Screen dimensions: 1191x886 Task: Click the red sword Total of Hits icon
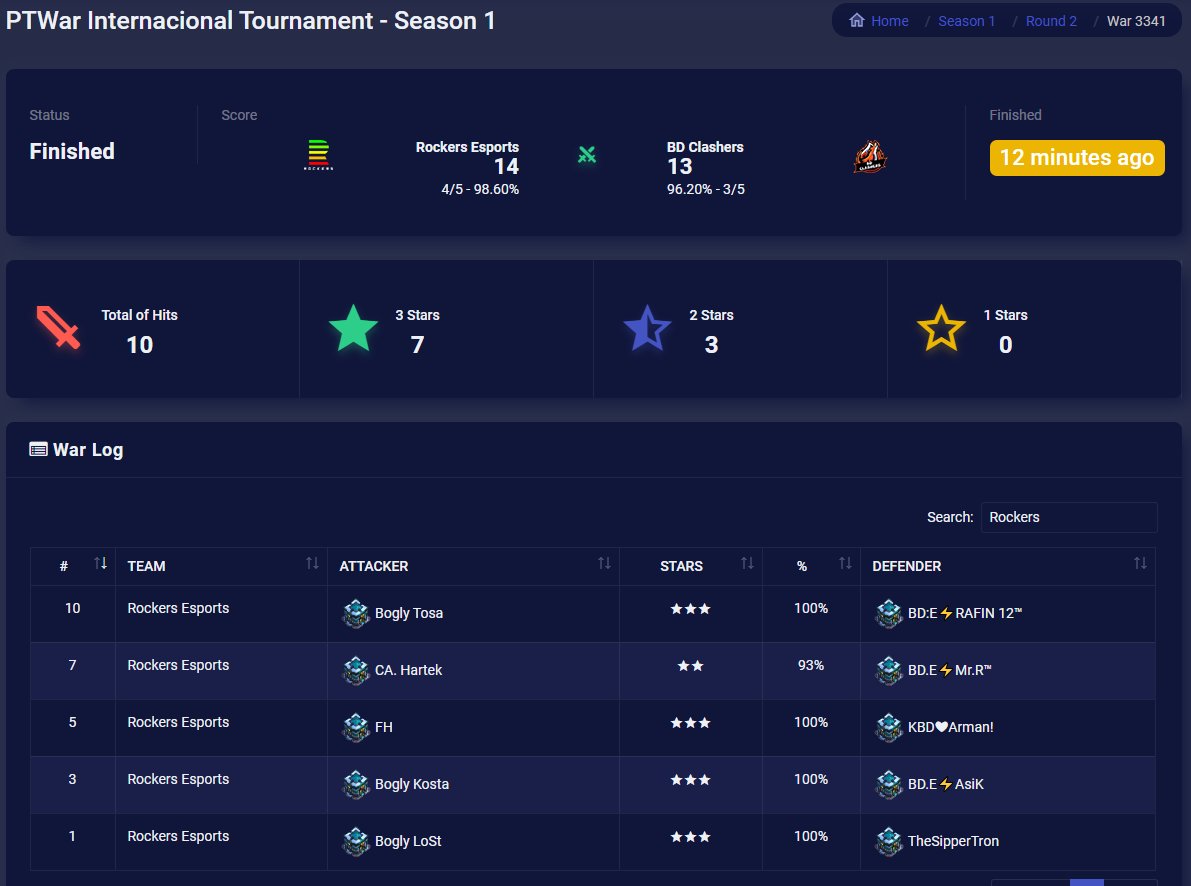coord(58,328)
